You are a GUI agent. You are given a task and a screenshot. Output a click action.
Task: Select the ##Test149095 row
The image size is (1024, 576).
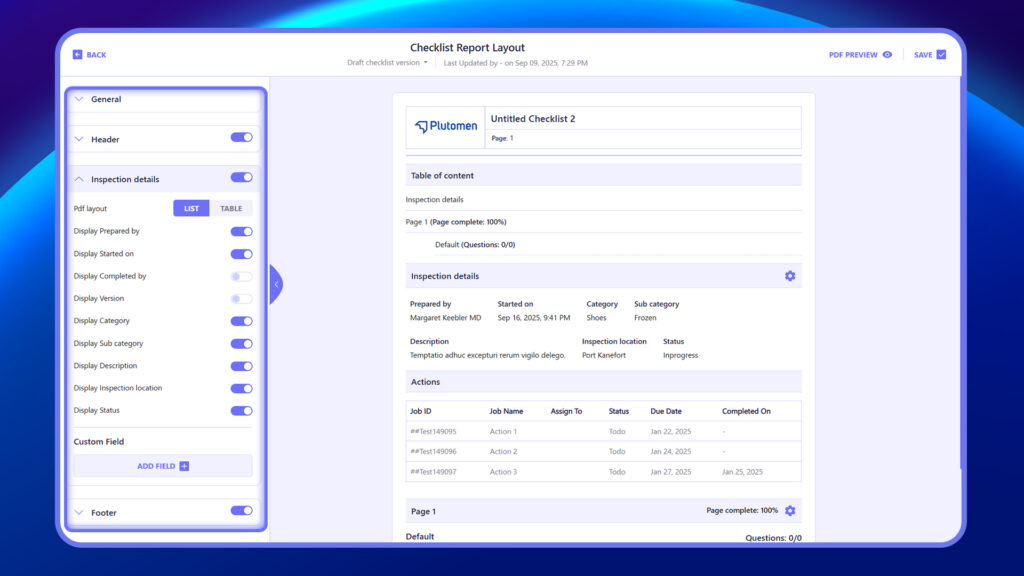603,432
